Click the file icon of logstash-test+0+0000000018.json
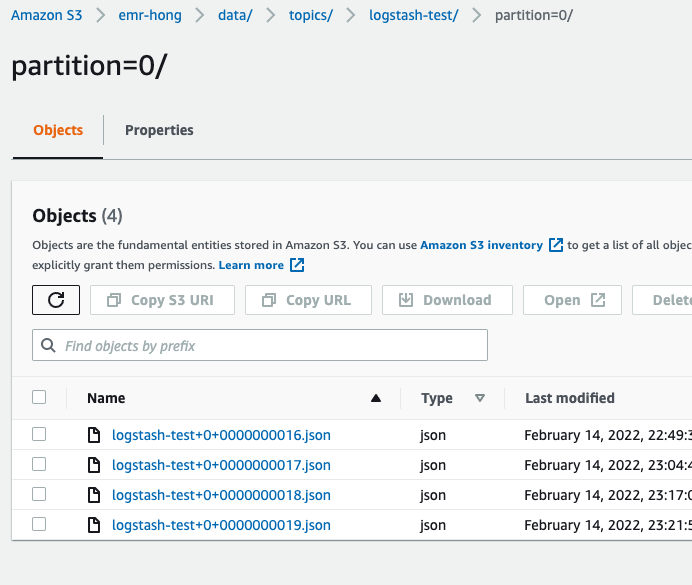The height and width of the screenshot is (585, 692). (x=94, y=495)
